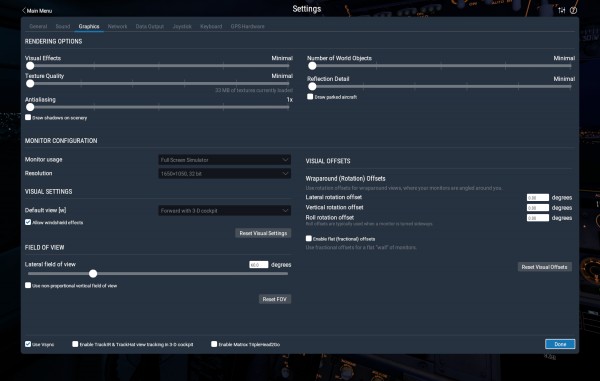The image size is (600, 381).
Task: Enable Draw parked aircraft checkbox
Action: (310, 97)
